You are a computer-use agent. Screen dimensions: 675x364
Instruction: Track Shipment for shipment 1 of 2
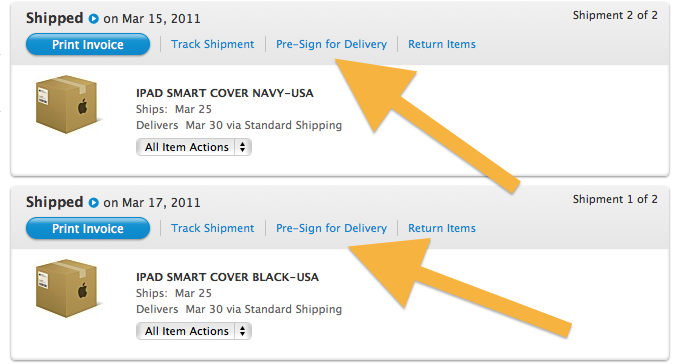[213, 228]
